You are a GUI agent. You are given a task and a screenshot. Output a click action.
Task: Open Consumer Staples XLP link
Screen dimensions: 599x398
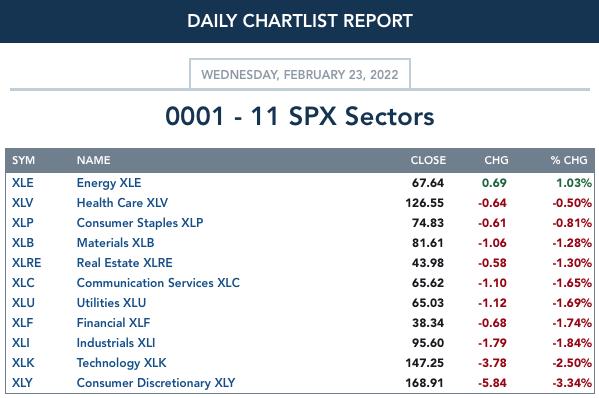(140, 223)
